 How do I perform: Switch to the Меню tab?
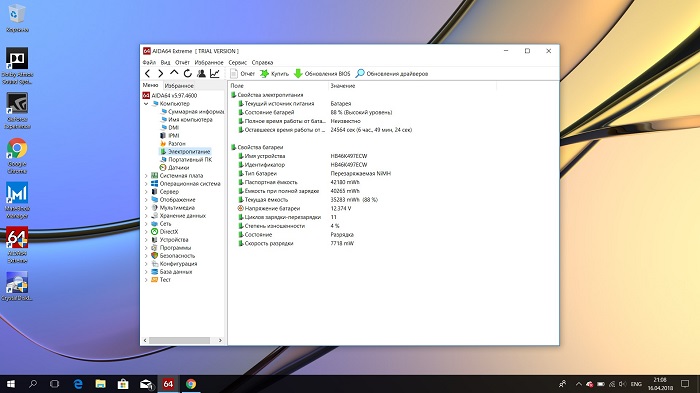point(150,85)
